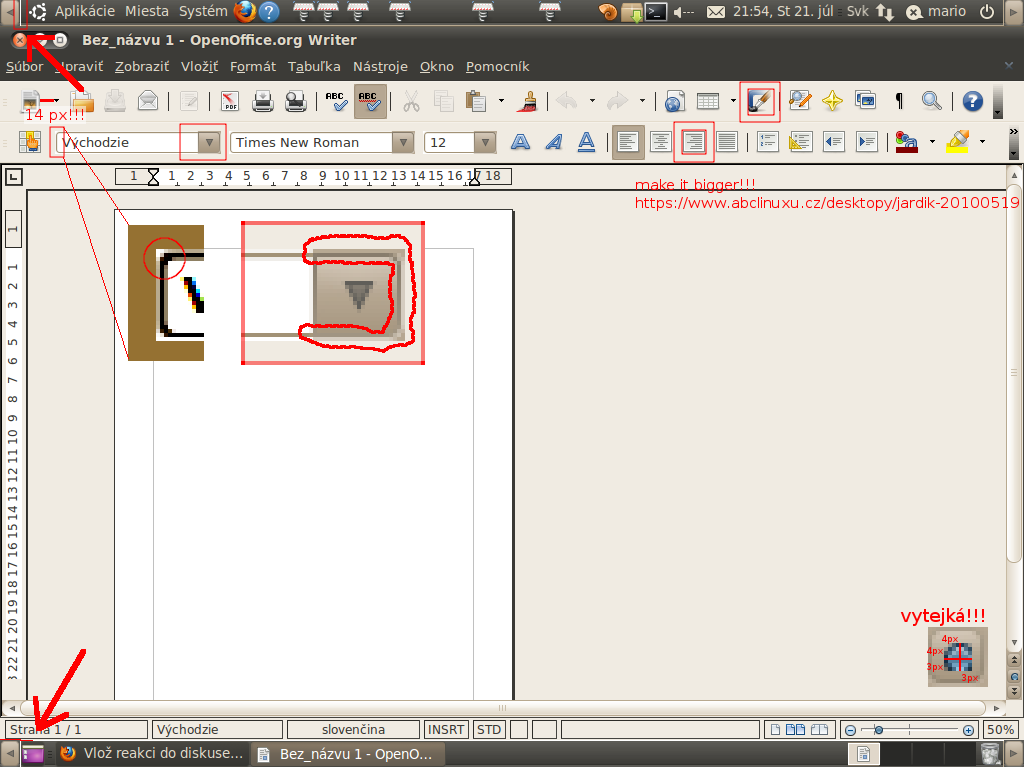
Task: Apply the font color
Action: pyautogui.click(x=906, y=142)
